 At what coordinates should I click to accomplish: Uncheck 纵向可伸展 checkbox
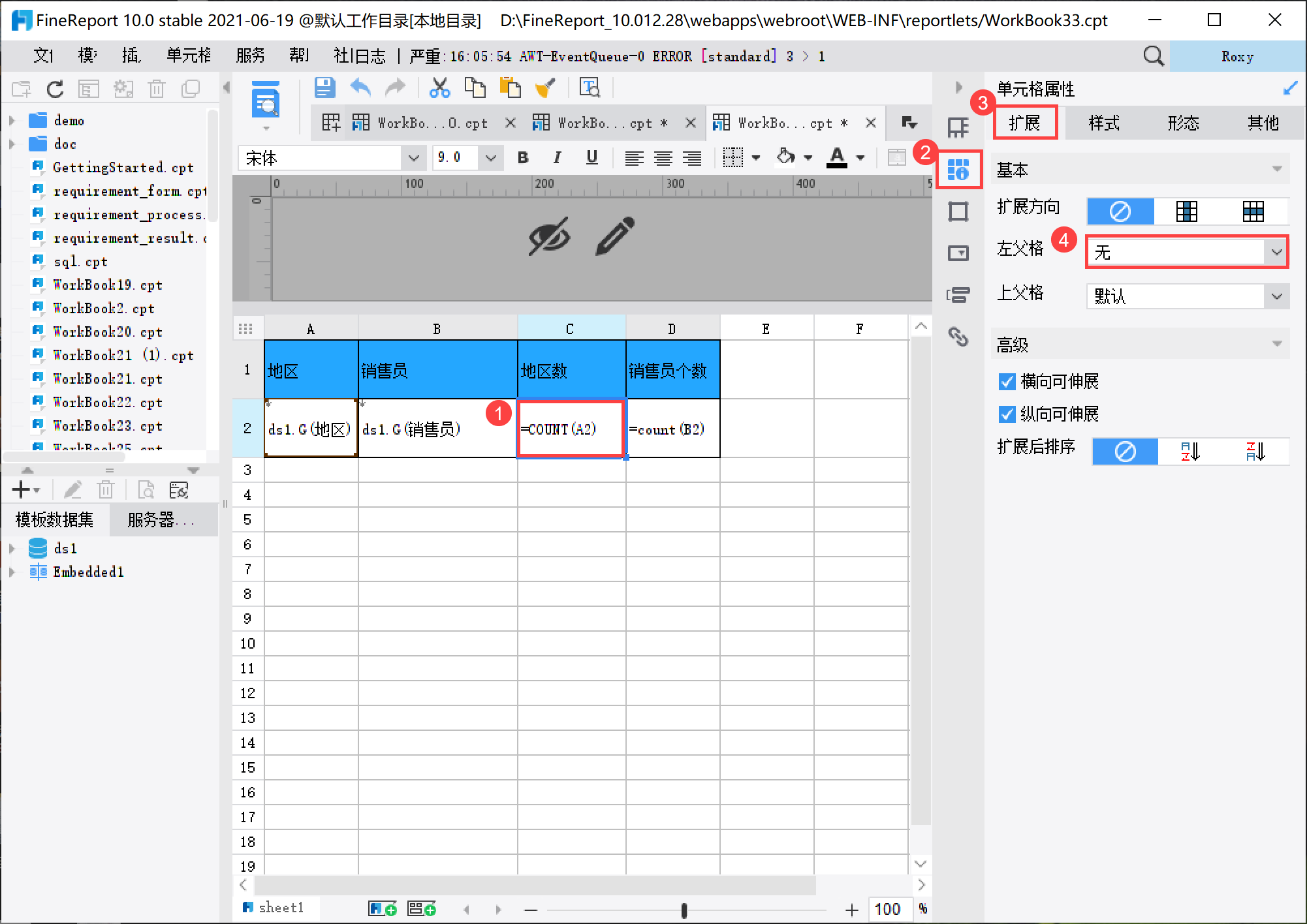pyautogui.click(x=1007, y=414)
